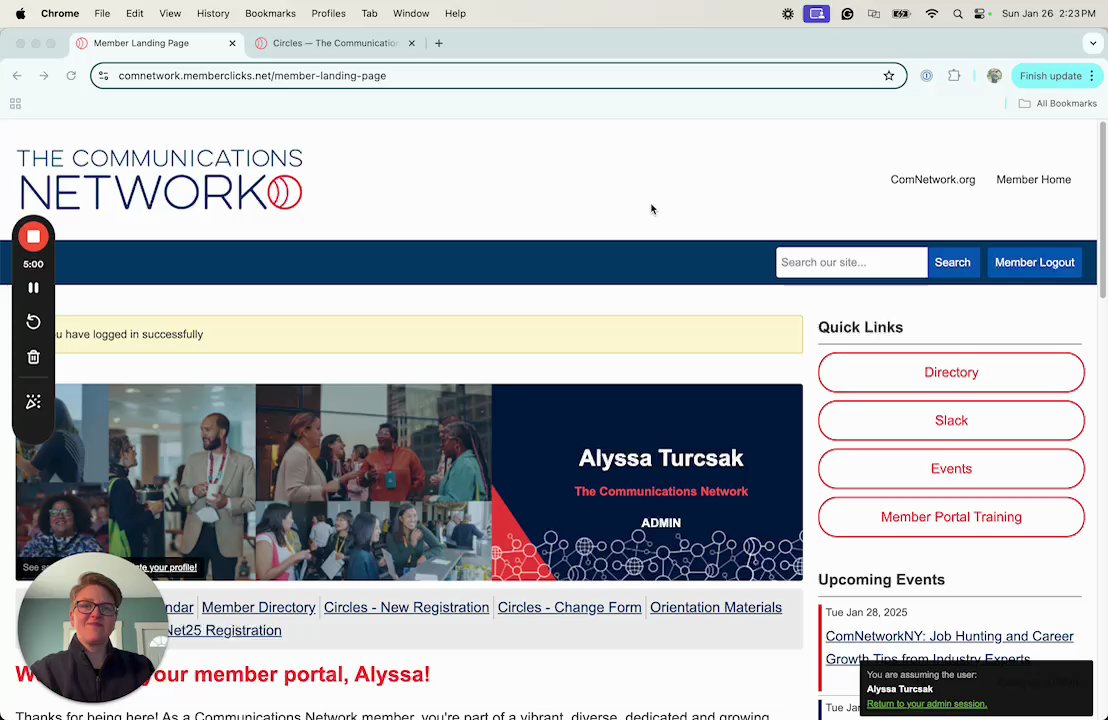Image resolution: width=1108 pixels, height=720 pixels.
Task: Open the Chrome profile avatar
Action: point(994,76)
